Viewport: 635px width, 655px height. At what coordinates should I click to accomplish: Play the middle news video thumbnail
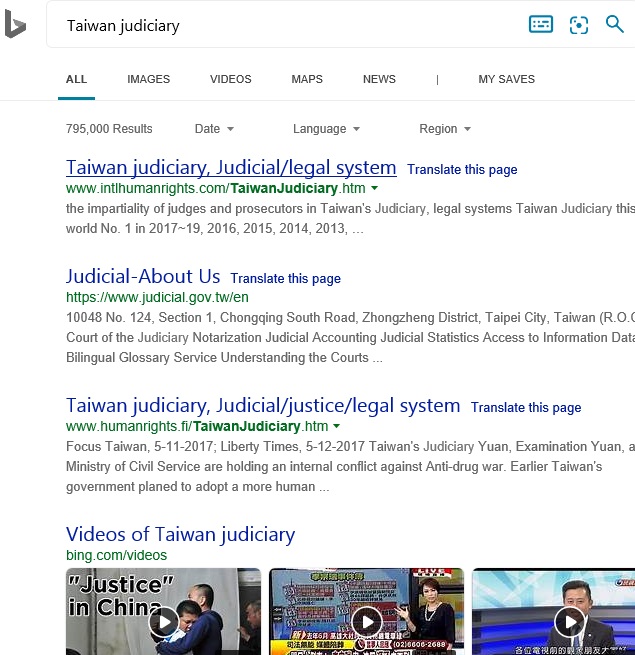pyautogui.click(x=367, y=622)
